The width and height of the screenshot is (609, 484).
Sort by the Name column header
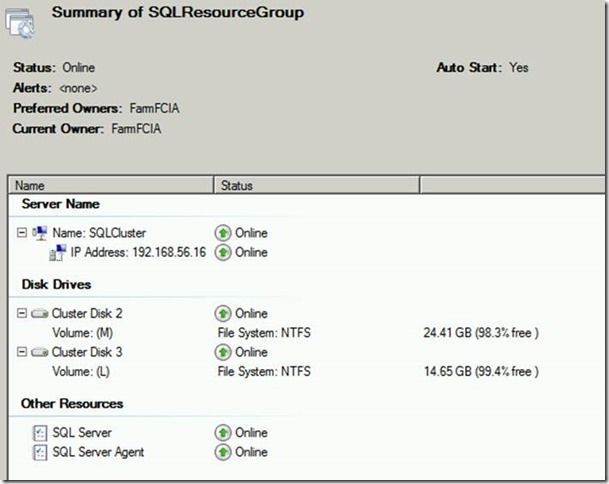110,185
